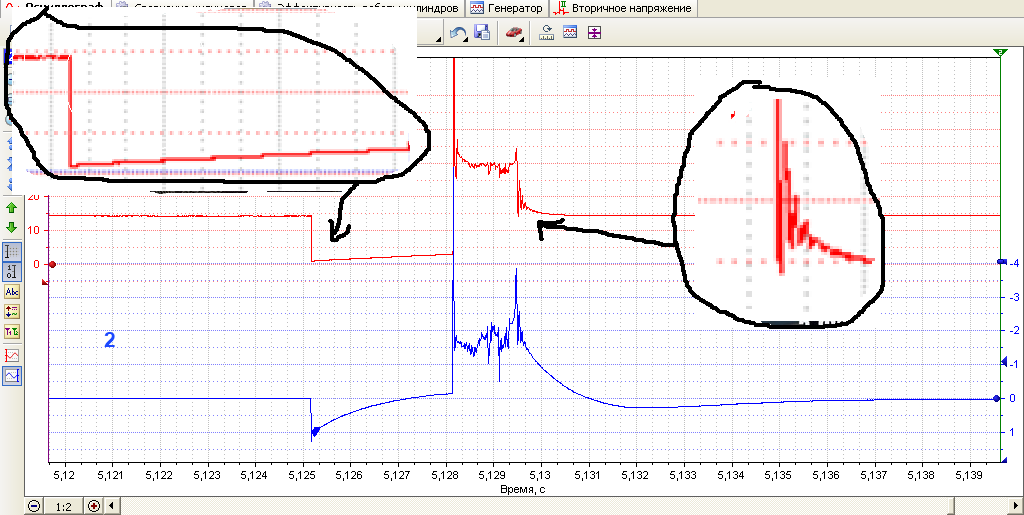The width and height of the screenshot is (1024, 515).
Task: Click the red-blue arrows channel button
Action: coord(12,311)
